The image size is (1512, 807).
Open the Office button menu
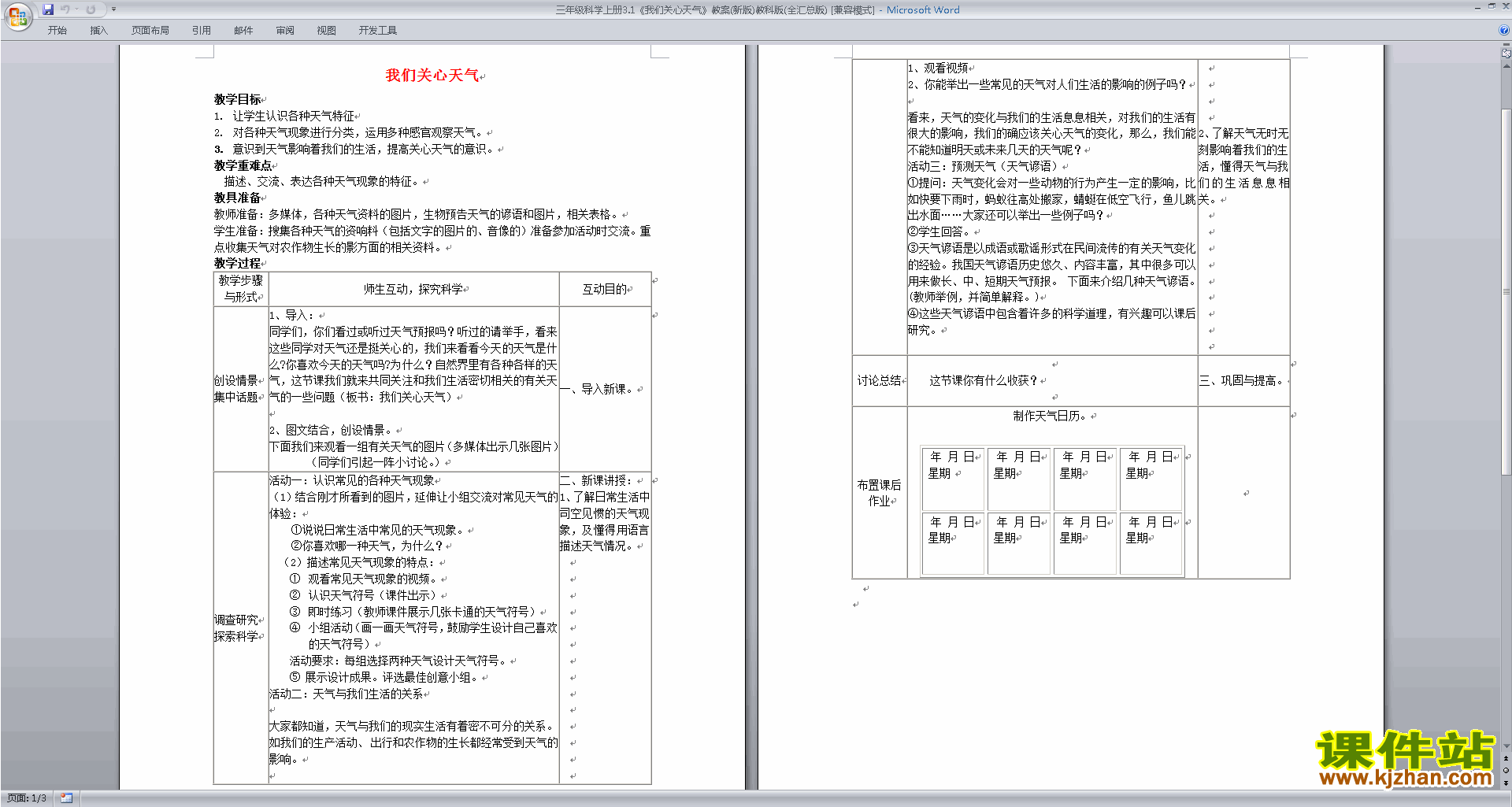click(17, 16)
